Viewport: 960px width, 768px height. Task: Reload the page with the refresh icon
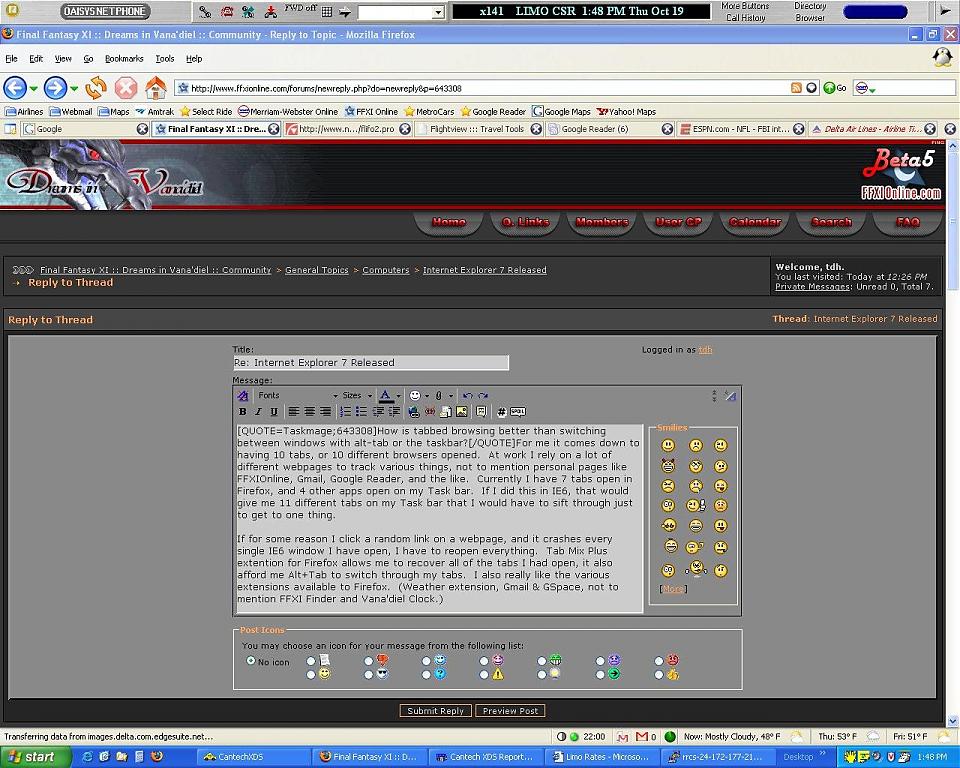click(x=96, y=88)
